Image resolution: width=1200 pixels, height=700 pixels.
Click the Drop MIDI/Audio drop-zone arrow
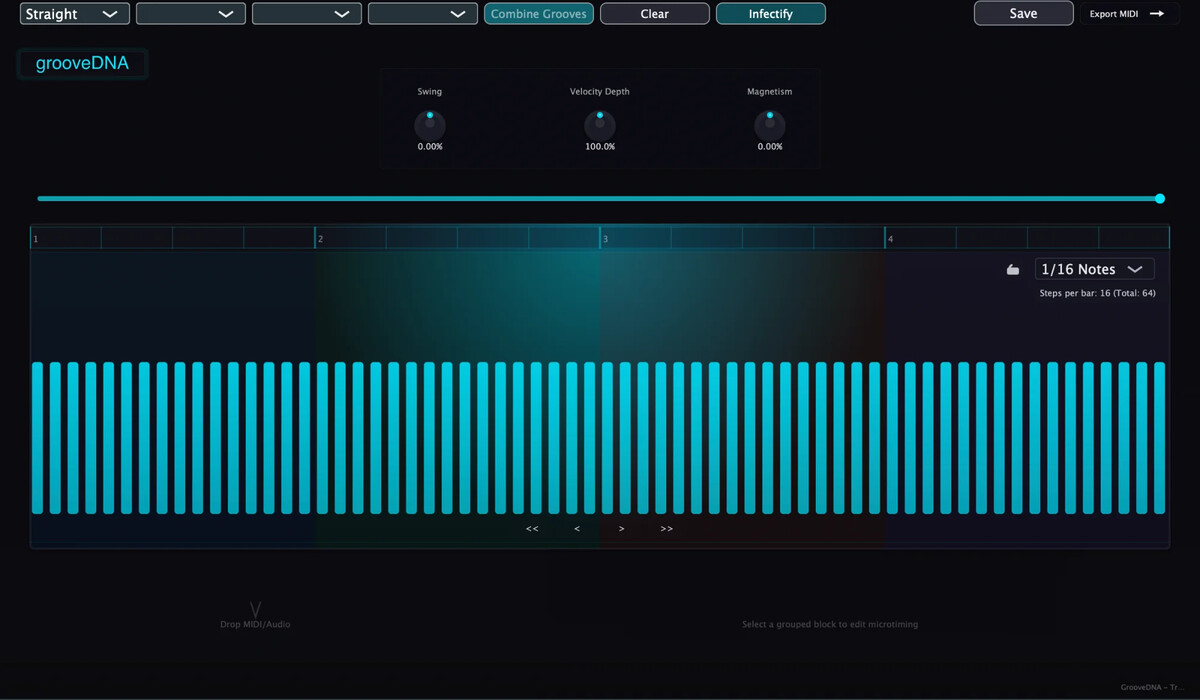click(x=255, y=607)
